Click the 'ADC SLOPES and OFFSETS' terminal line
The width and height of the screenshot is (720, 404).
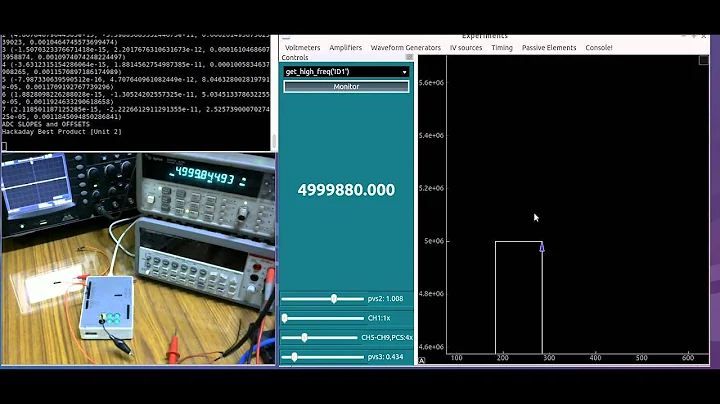point(46,124)
